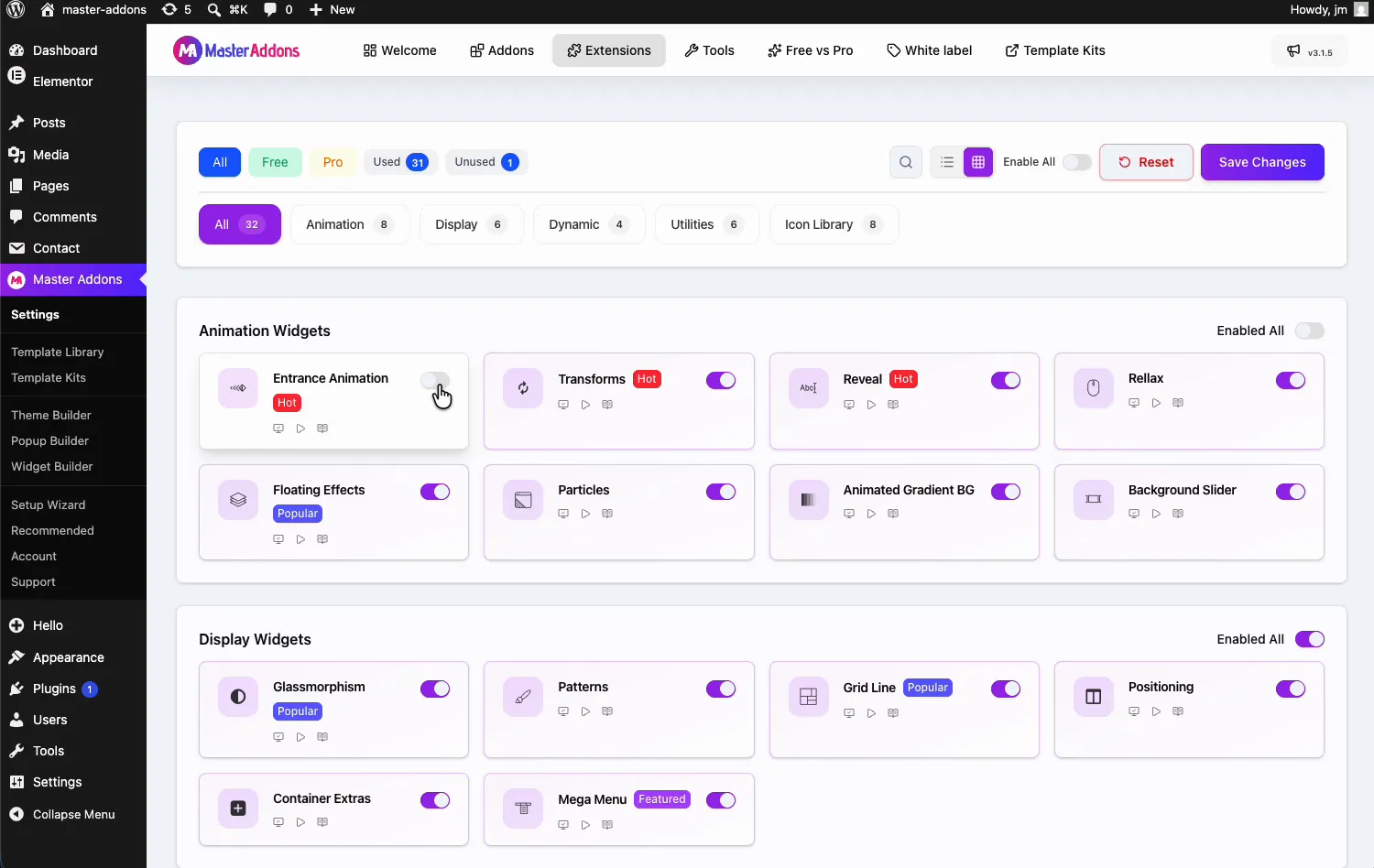Turn off the Rellax toggle

[x=1291, y=380]
